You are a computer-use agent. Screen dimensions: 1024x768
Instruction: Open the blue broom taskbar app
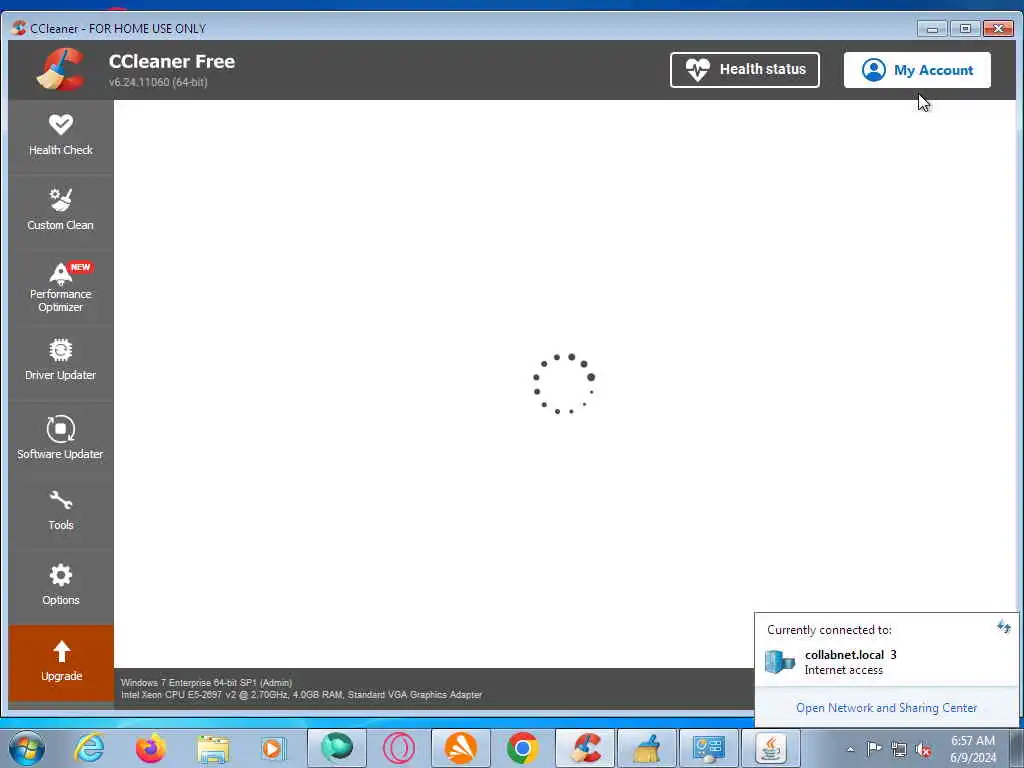(647, 748)
